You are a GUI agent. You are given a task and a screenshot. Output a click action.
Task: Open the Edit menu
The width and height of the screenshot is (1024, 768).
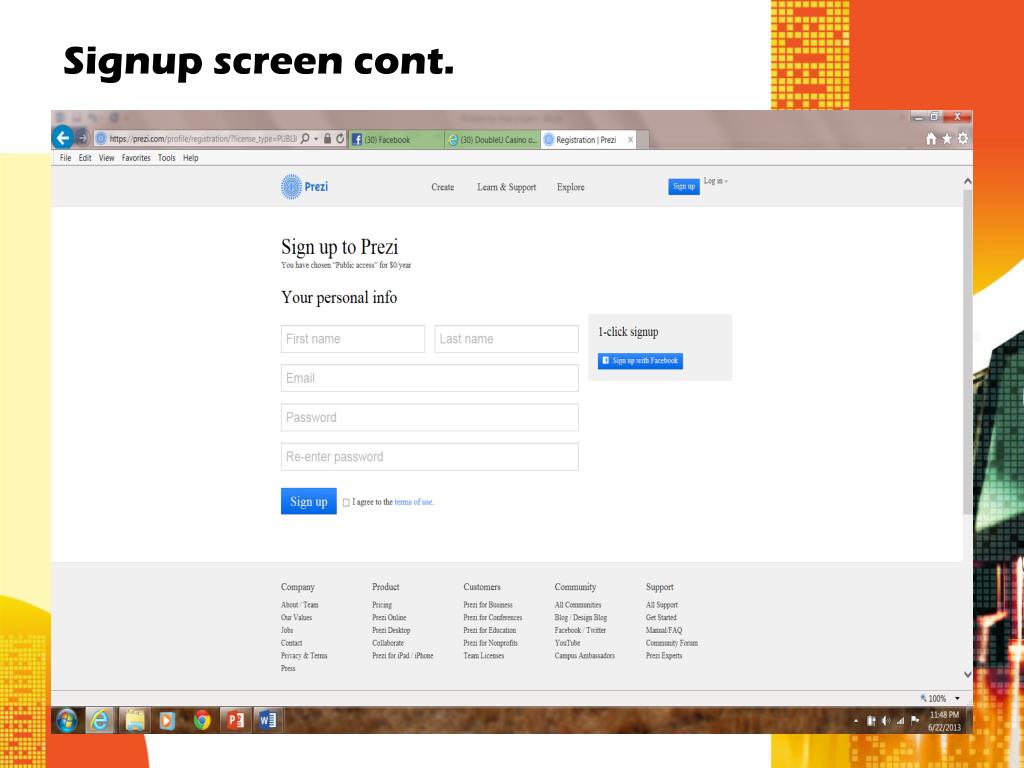pyautogui.click(x=85, y=158)
